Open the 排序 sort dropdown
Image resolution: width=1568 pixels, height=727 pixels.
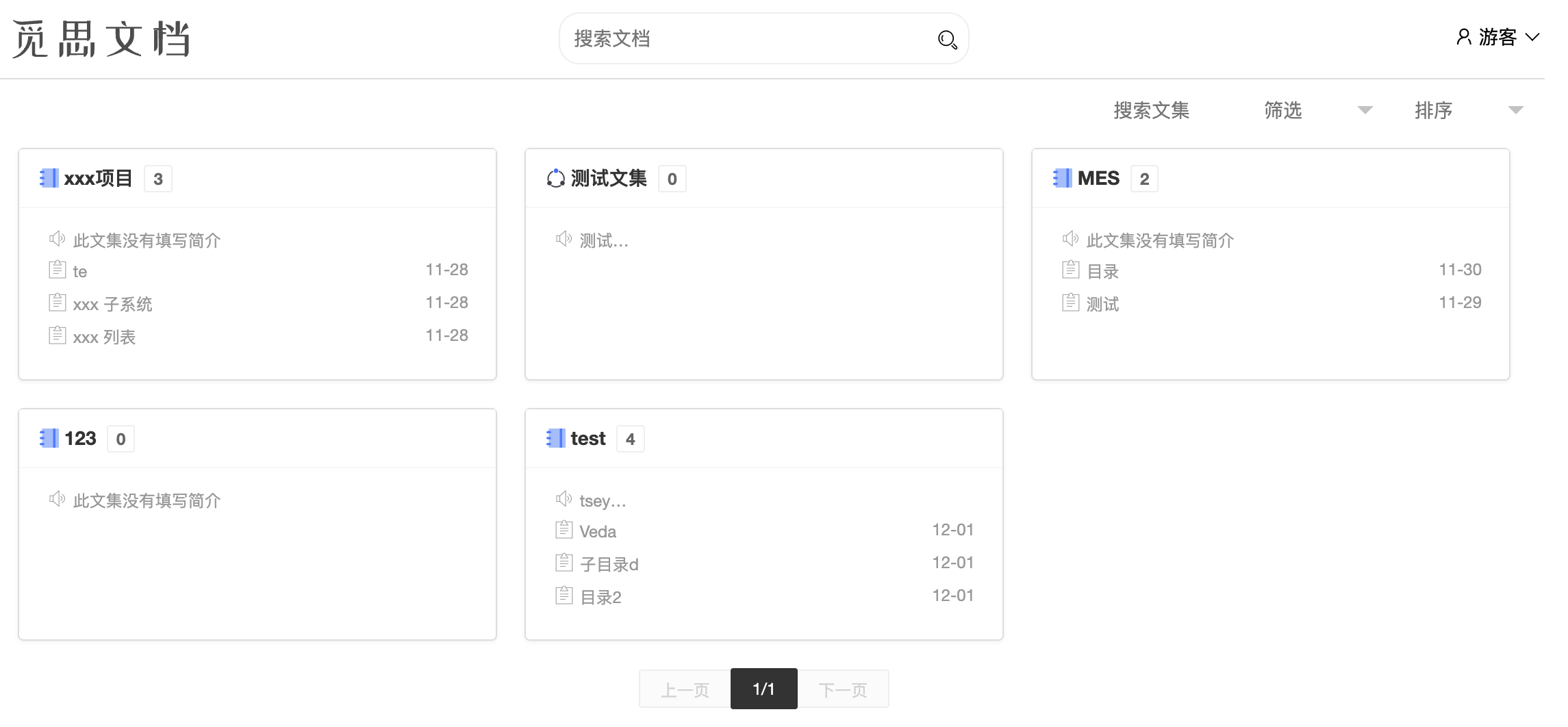click(x=1432, y=110)
